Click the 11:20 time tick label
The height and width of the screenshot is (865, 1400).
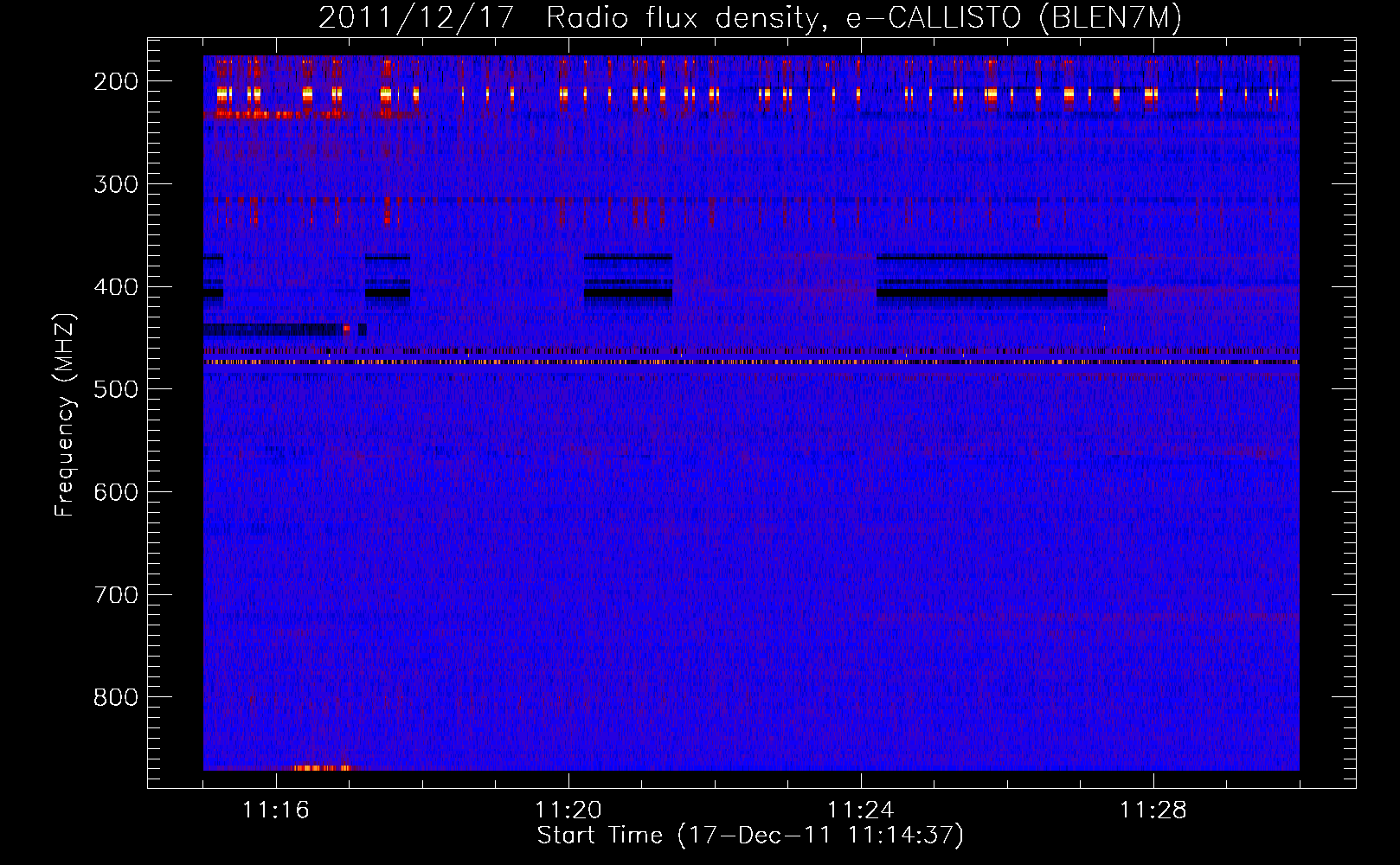(x=568, y=811)
